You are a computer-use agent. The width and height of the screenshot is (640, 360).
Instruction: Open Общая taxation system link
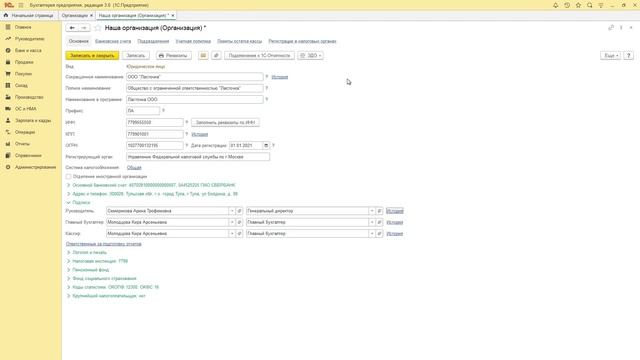(134, 167)
